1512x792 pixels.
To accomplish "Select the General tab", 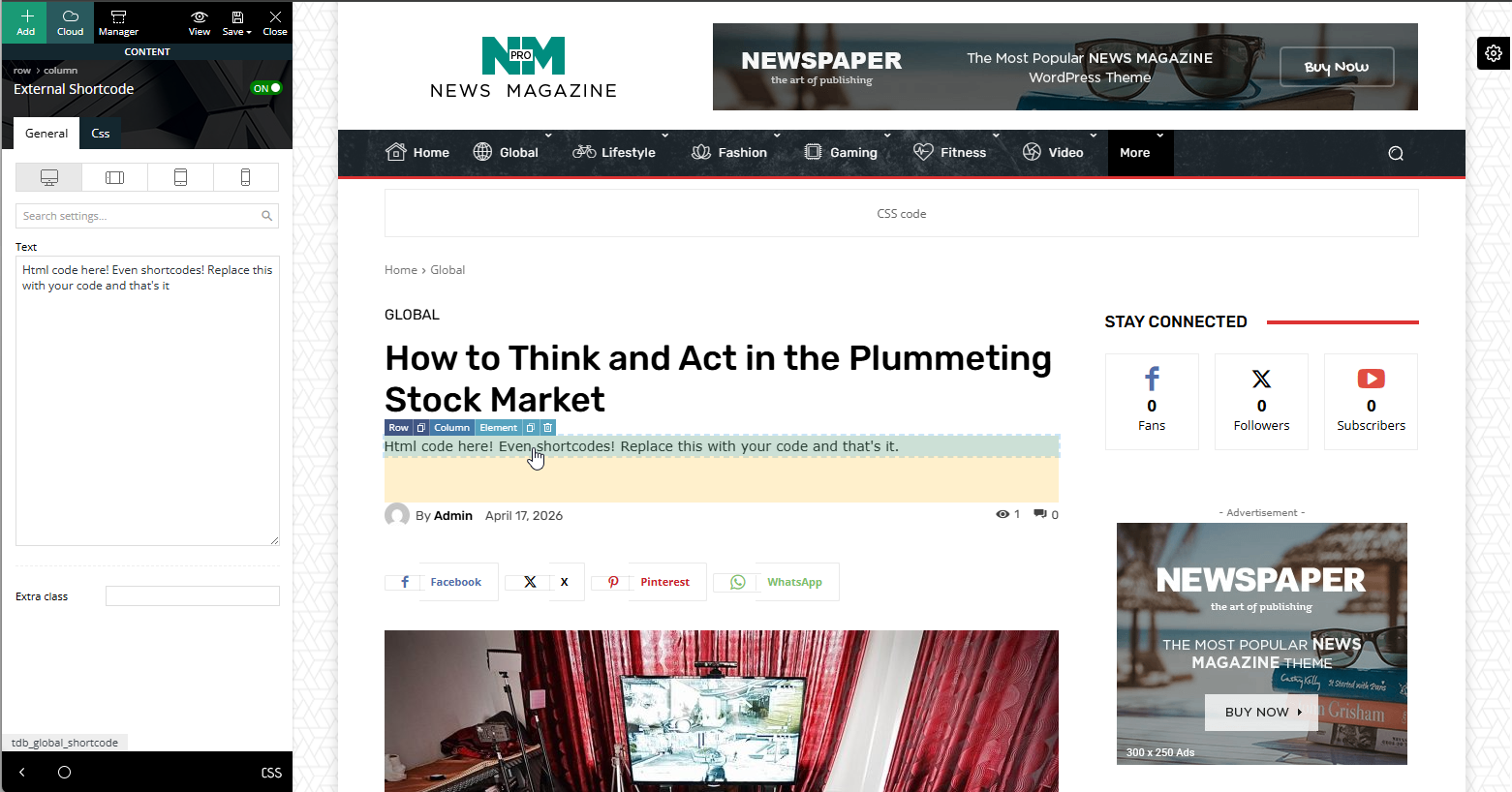I will tap(46, 134).
